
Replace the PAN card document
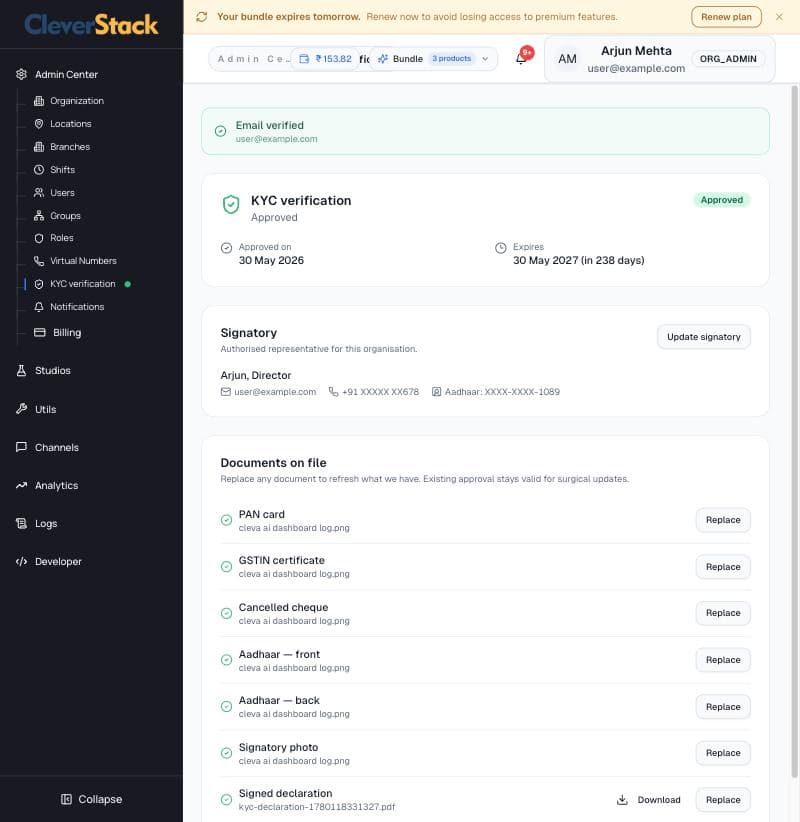pos(723,520)
